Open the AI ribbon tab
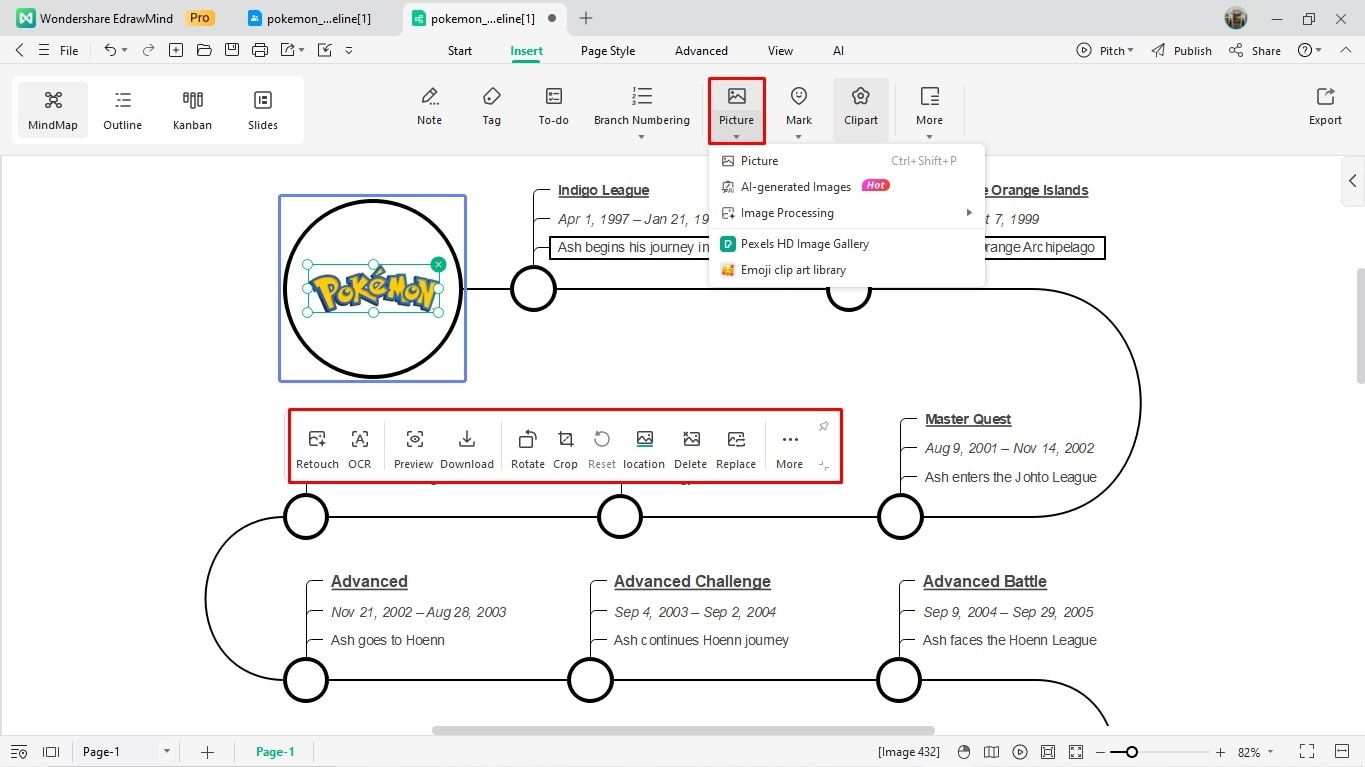The height and width of the screenshot is (767, 1365). click(x=838, y=51)
